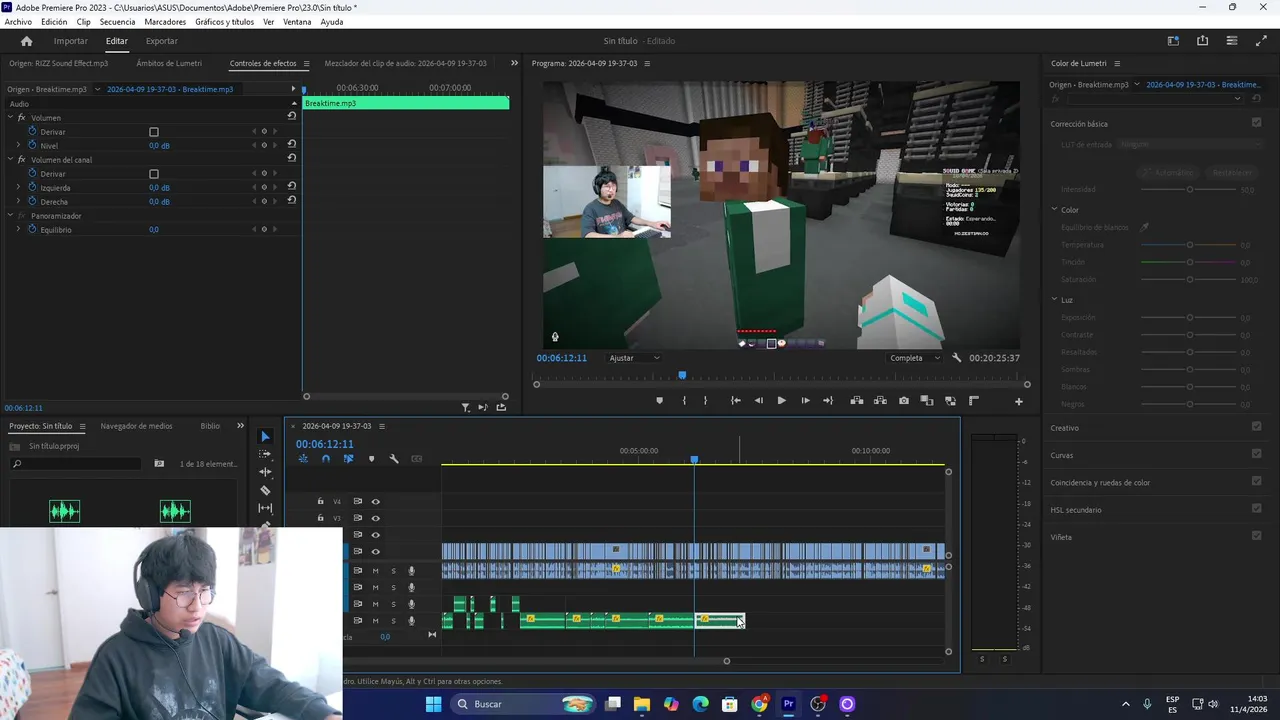Play the program monitor
Viewport: 1280px width, 720px height.
click(781, 401)
